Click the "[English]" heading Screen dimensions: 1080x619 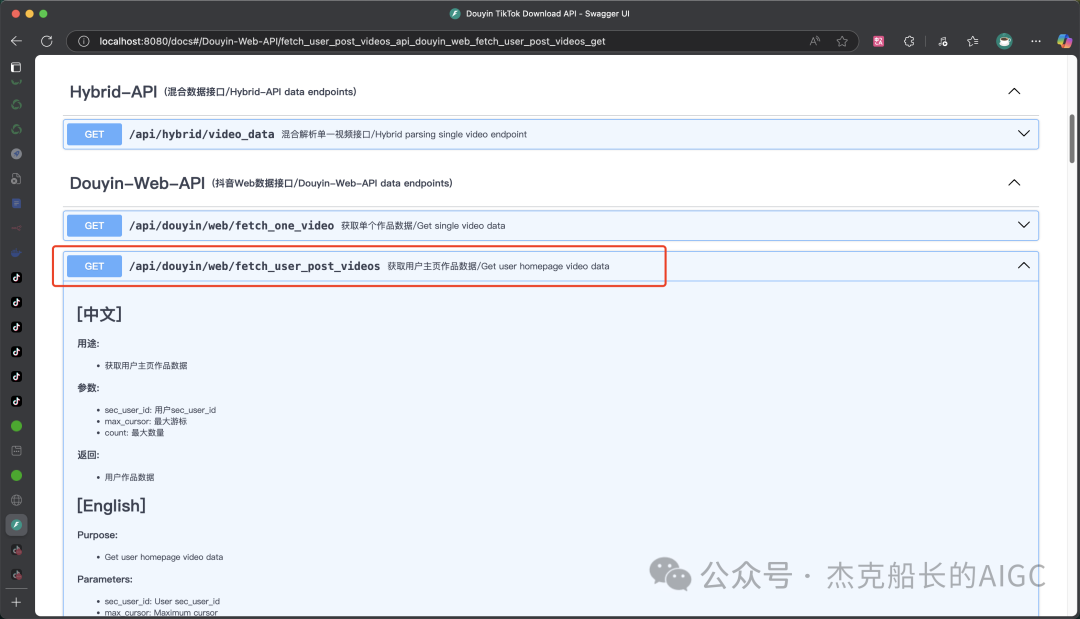pyautogui.click(x=111, y=506)
